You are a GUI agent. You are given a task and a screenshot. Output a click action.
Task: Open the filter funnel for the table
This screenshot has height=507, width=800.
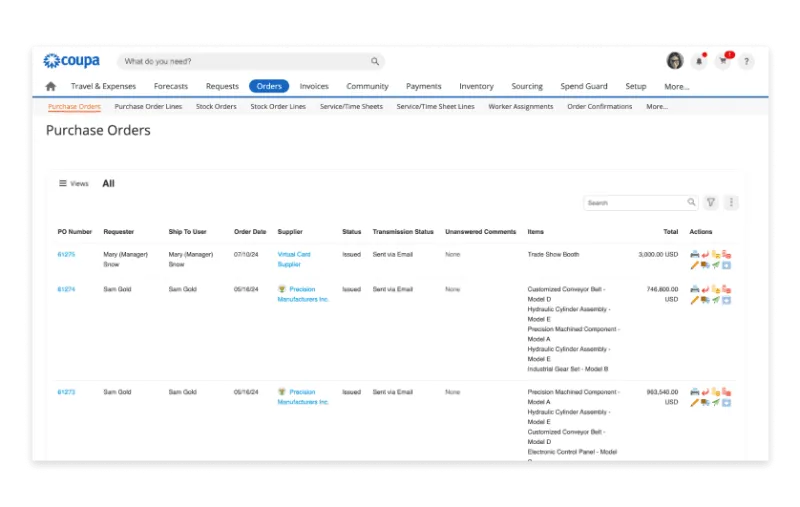pyautogui.click(x=711, y=202)
